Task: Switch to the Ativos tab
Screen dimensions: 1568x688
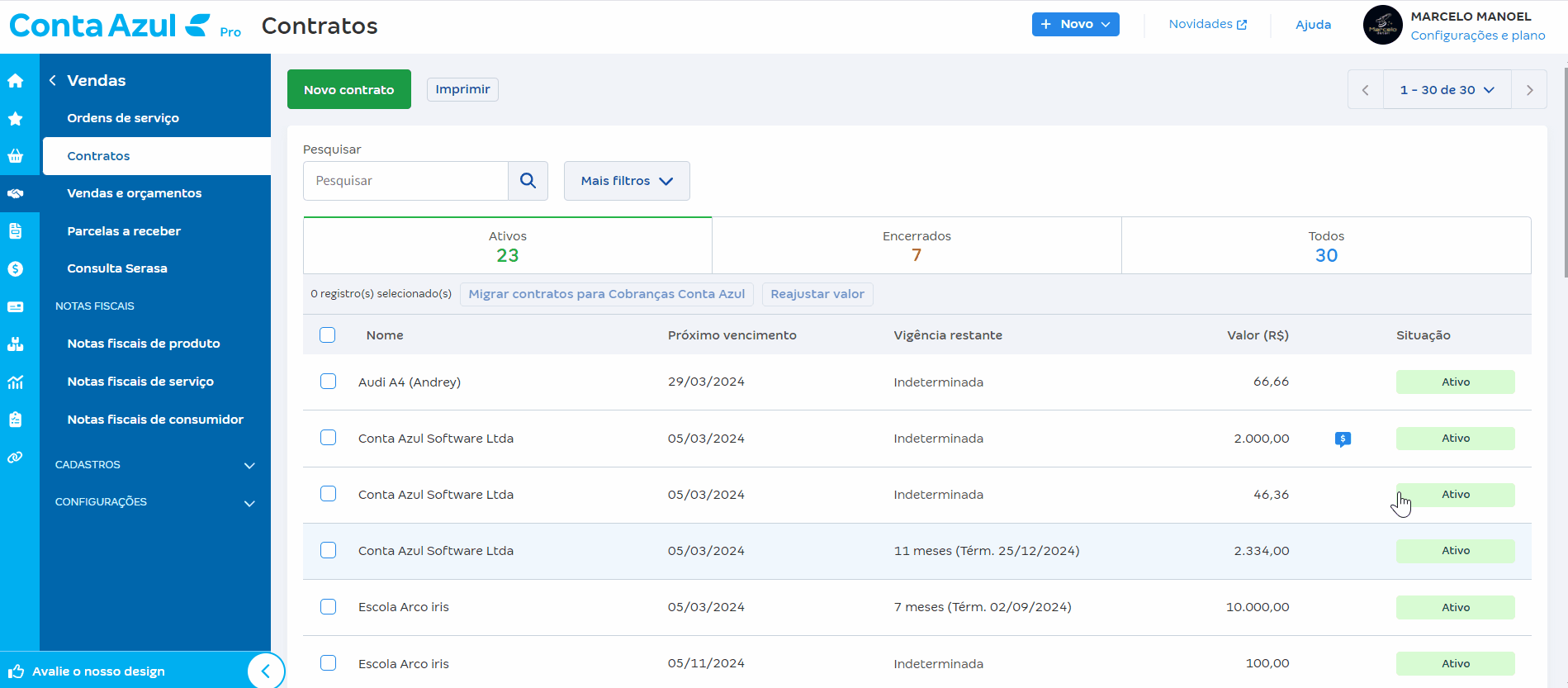Action: [508, 246]
